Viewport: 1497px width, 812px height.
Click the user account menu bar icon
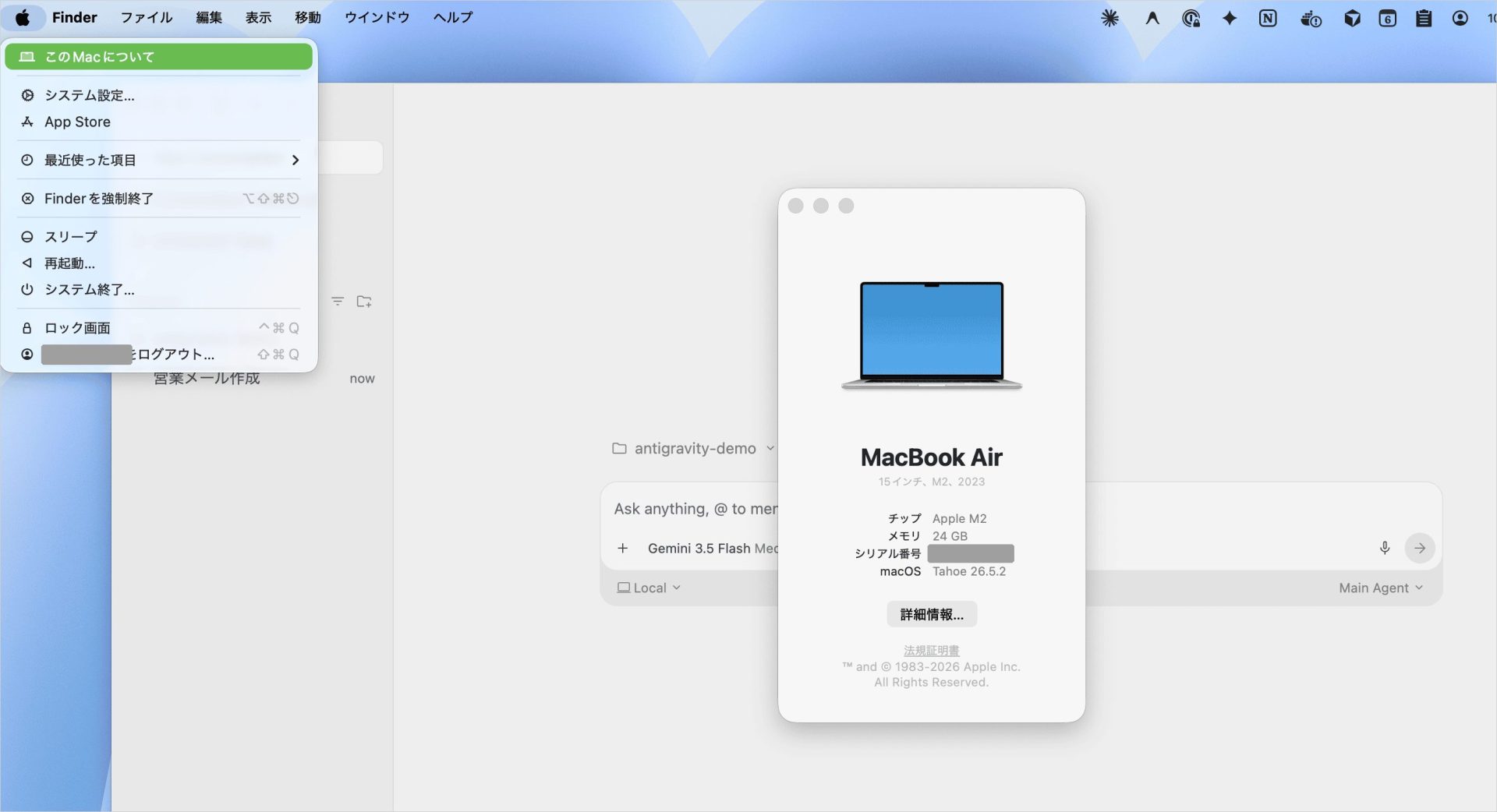[1460, 18]
